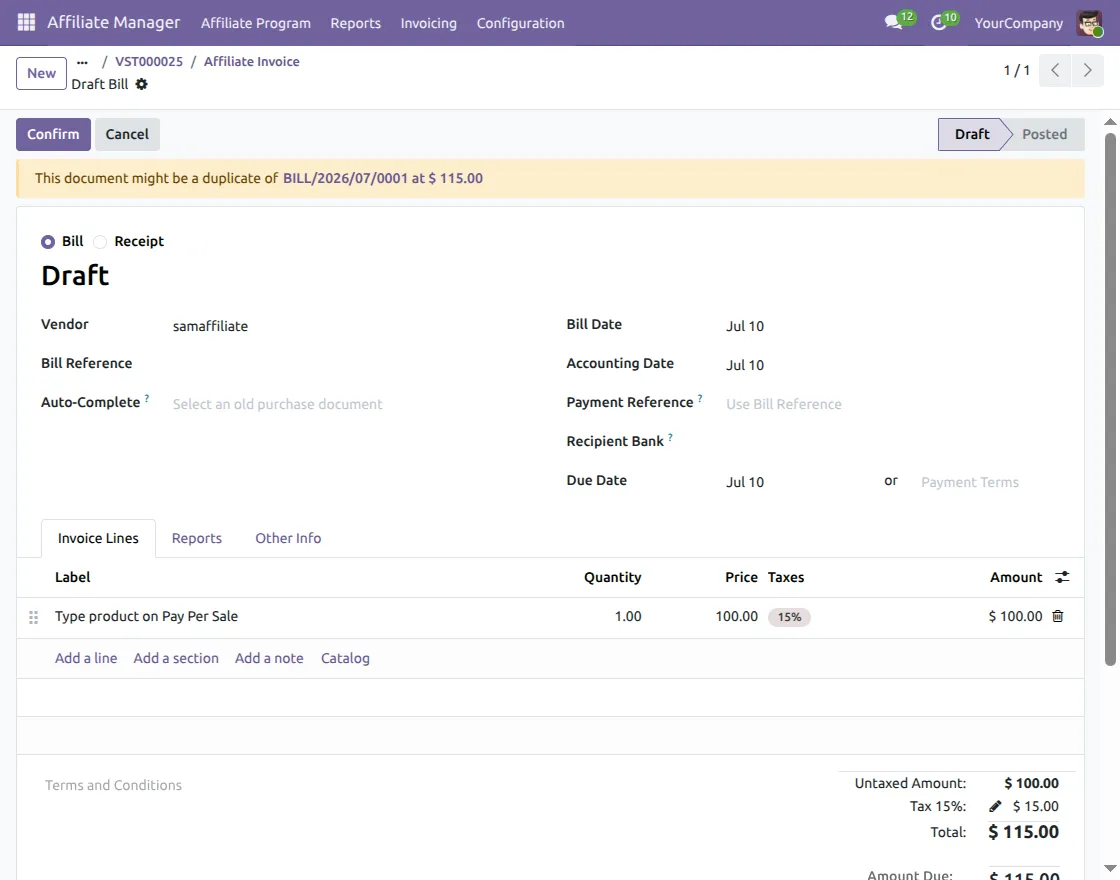Image resolution: width=1120 pixels, height=880 pixels.
Task: Open the Reports top menu
Action: click(x=355, y=23)
